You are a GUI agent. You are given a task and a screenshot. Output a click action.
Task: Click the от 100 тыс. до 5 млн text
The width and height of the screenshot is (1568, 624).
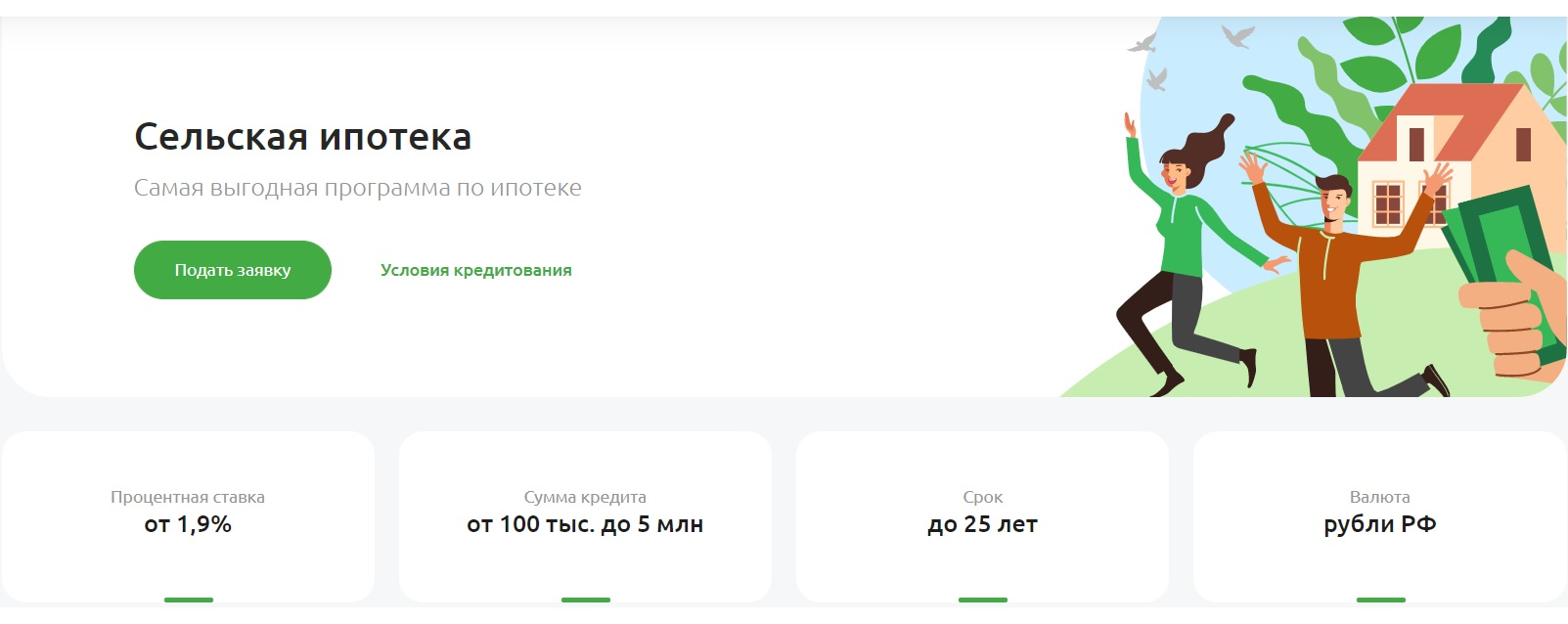[585, 525]
